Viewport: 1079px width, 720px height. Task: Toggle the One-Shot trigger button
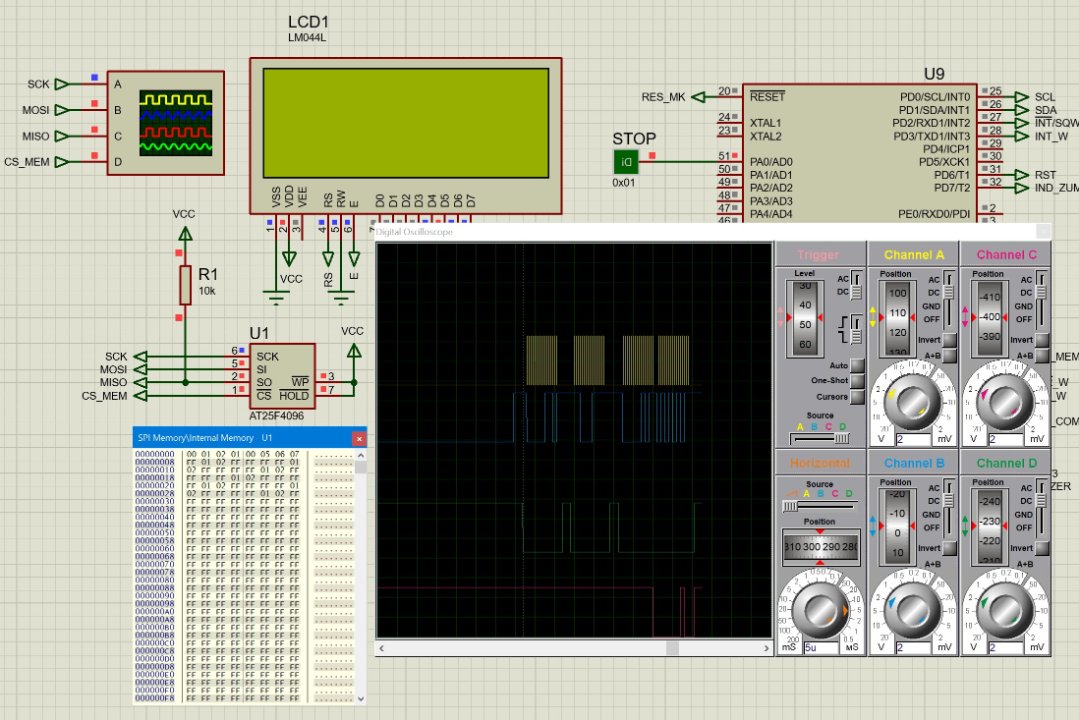pyautogui.click(x=857, y=381)
